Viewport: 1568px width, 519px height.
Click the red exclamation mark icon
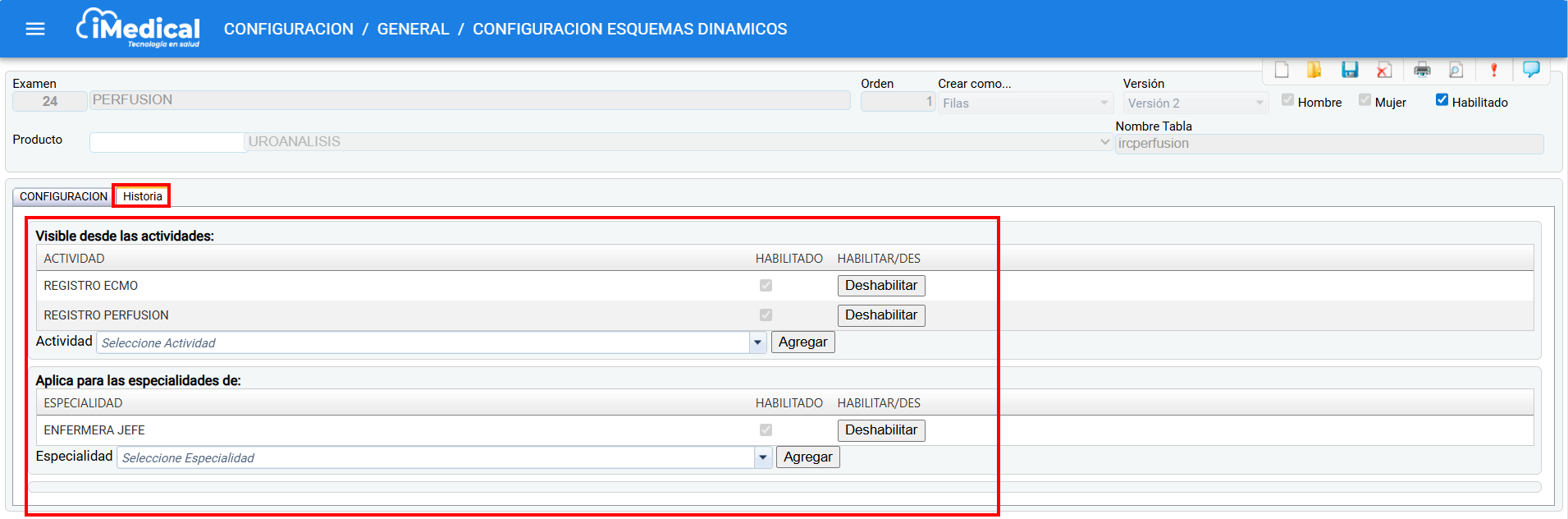pos(1493,71)
